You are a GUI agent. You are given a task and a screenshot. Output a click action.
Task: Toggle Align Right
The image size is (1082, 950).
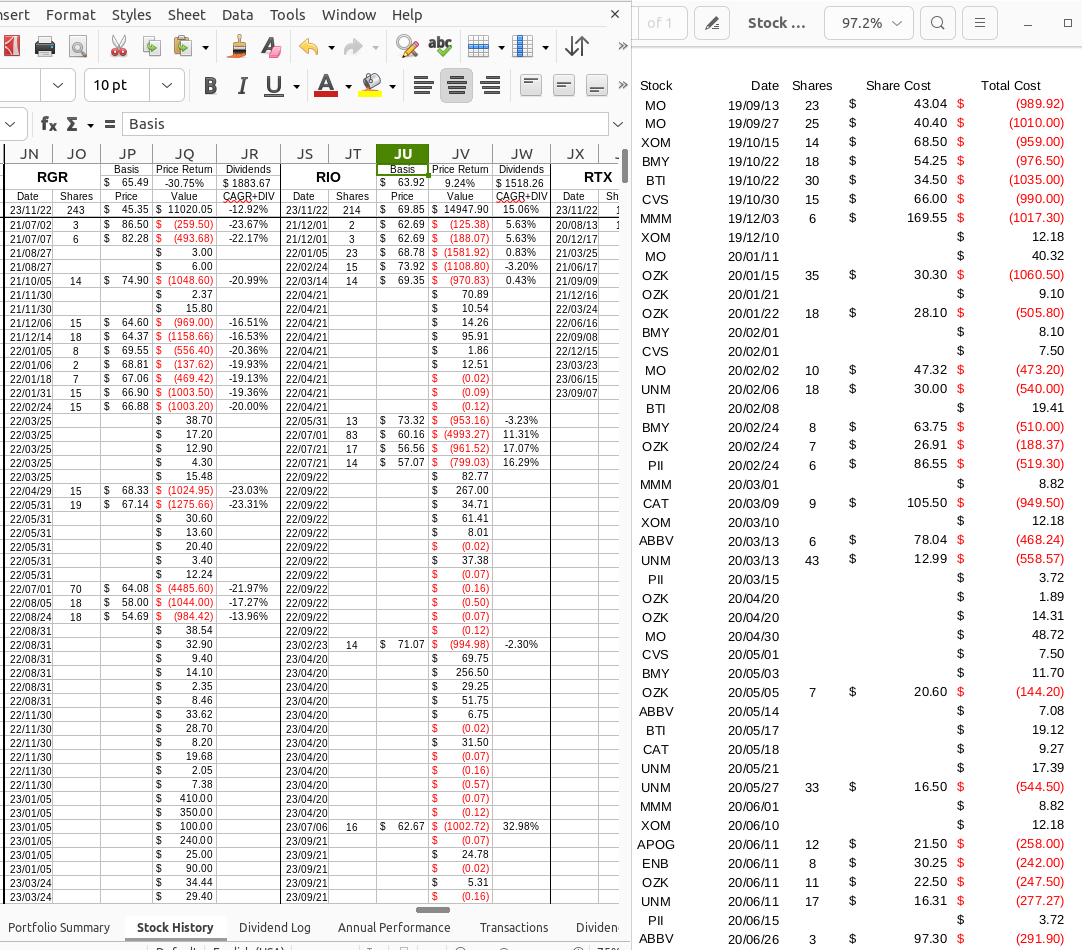coord(490,86)
